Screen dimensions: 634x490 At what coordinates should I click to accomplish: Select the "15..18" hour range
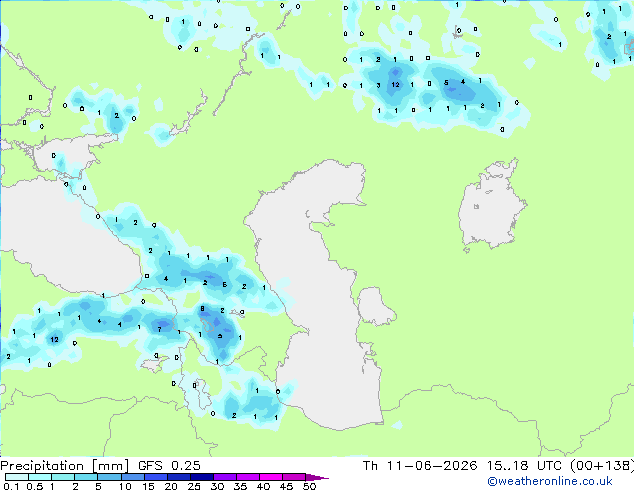click(507, 466)
